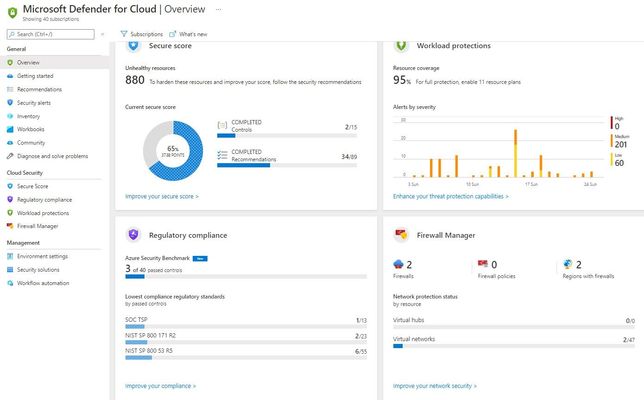The width and height of the screenshot is (644, 400).
Task: Click the NIST SP 800 53 R5 row
Action: [x=246, y=354]
